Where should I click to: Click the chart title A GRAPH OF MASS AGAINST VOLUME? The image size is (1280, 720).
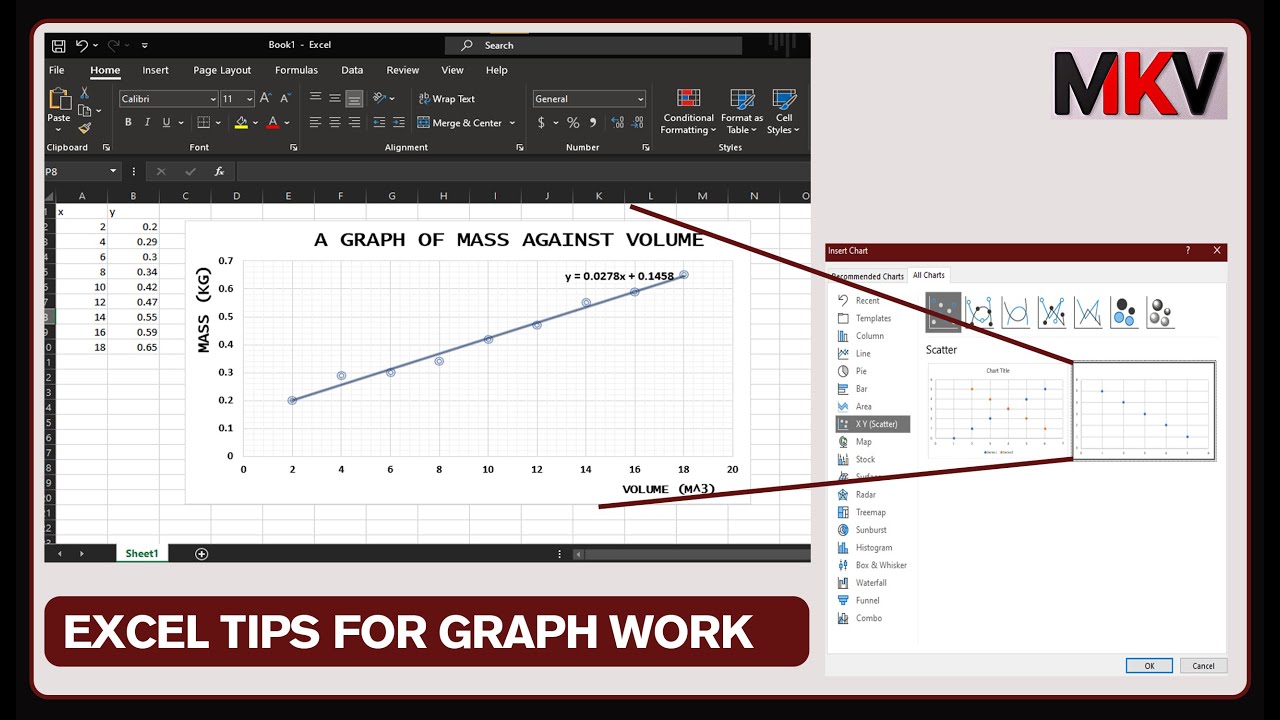pyautogui.click(x=509, y=240)
